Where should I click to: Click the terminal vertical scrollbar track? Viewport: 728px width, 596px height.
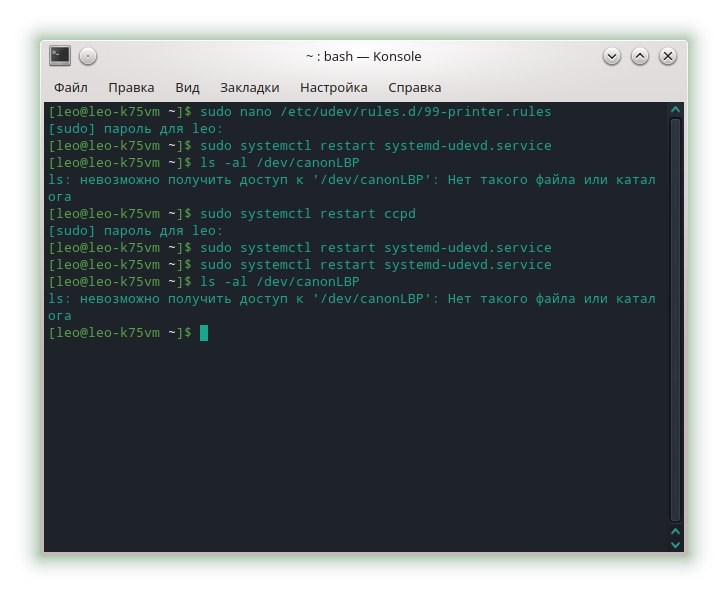point(676,319)
